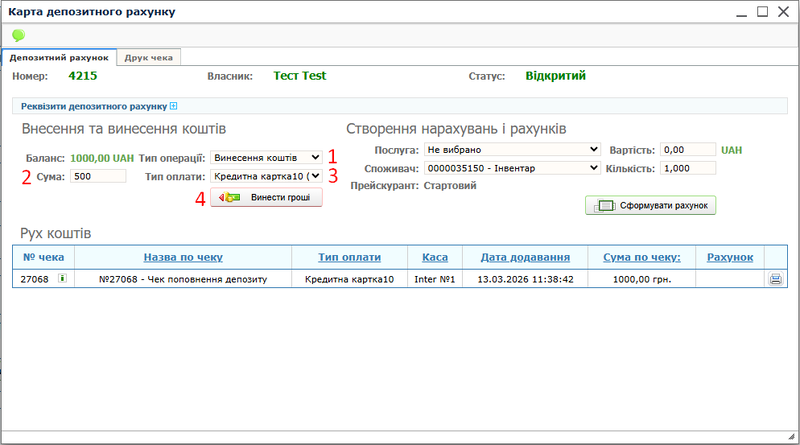Sort by the 'Назва по чеку' column header

[x=184, y=257]
